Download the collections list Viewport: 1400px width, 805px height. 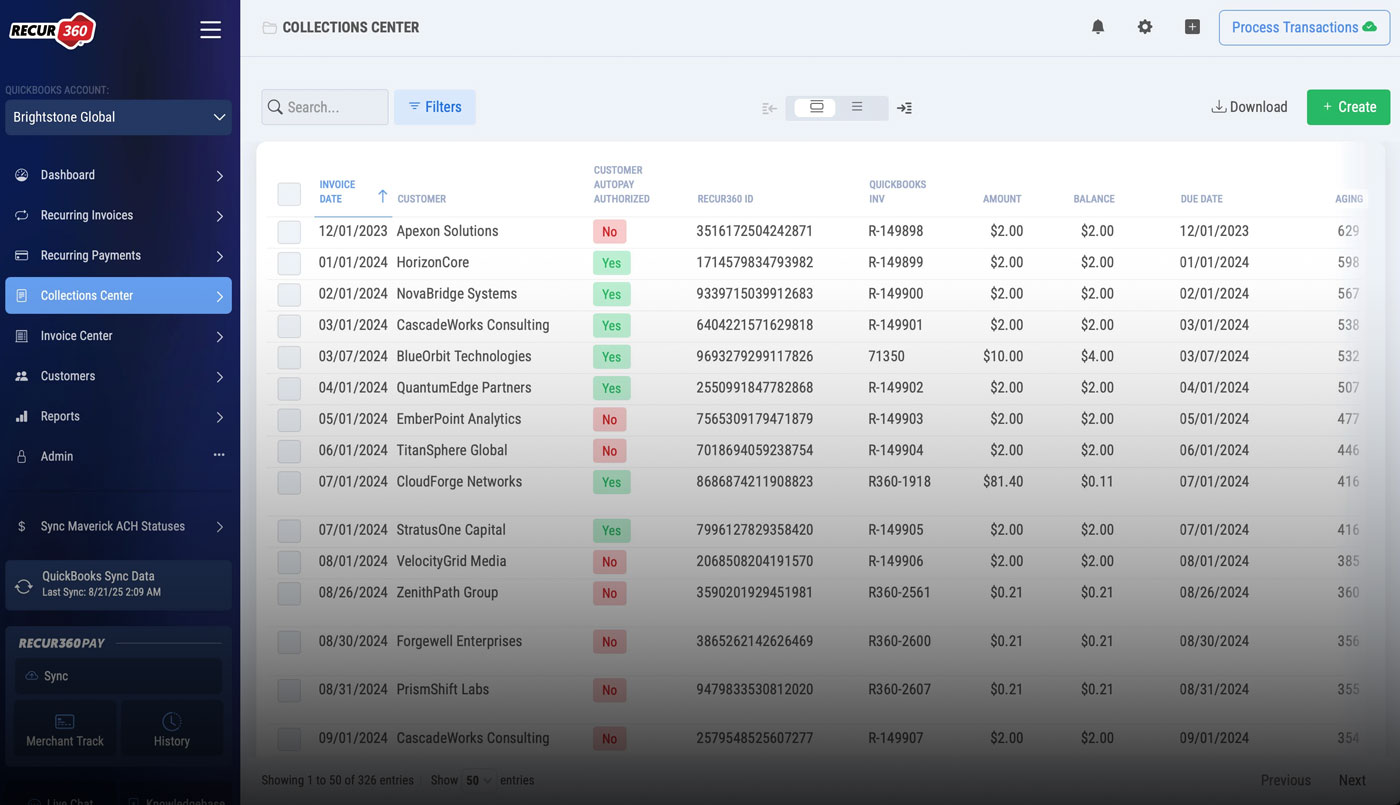pos(1249,107)
